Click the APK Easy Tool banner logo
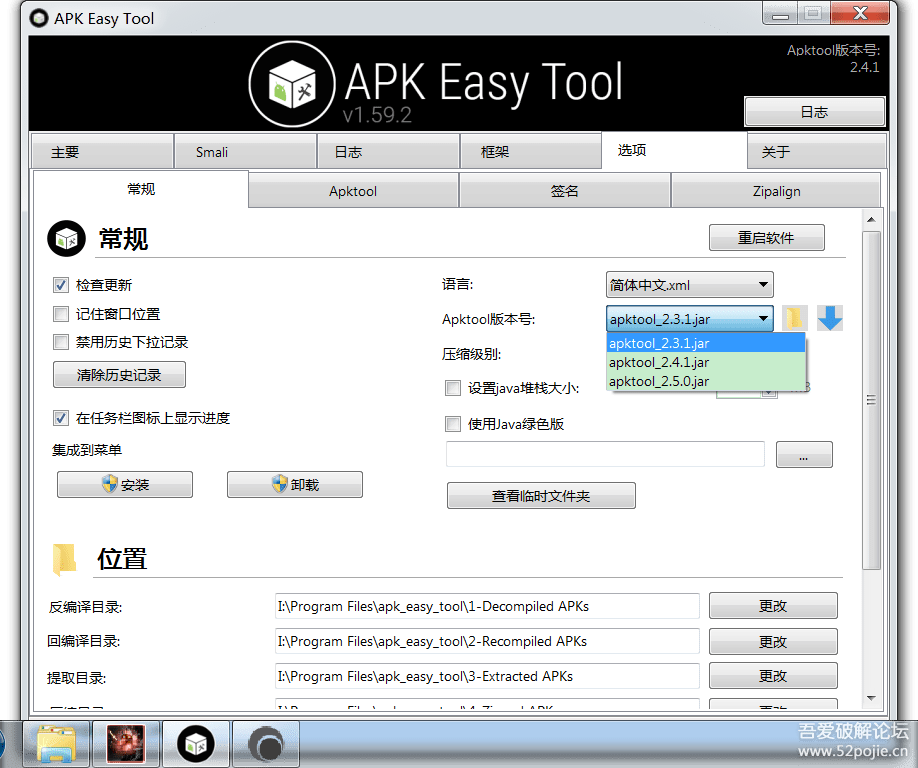The image size is (918, 768). pos(292,84)
